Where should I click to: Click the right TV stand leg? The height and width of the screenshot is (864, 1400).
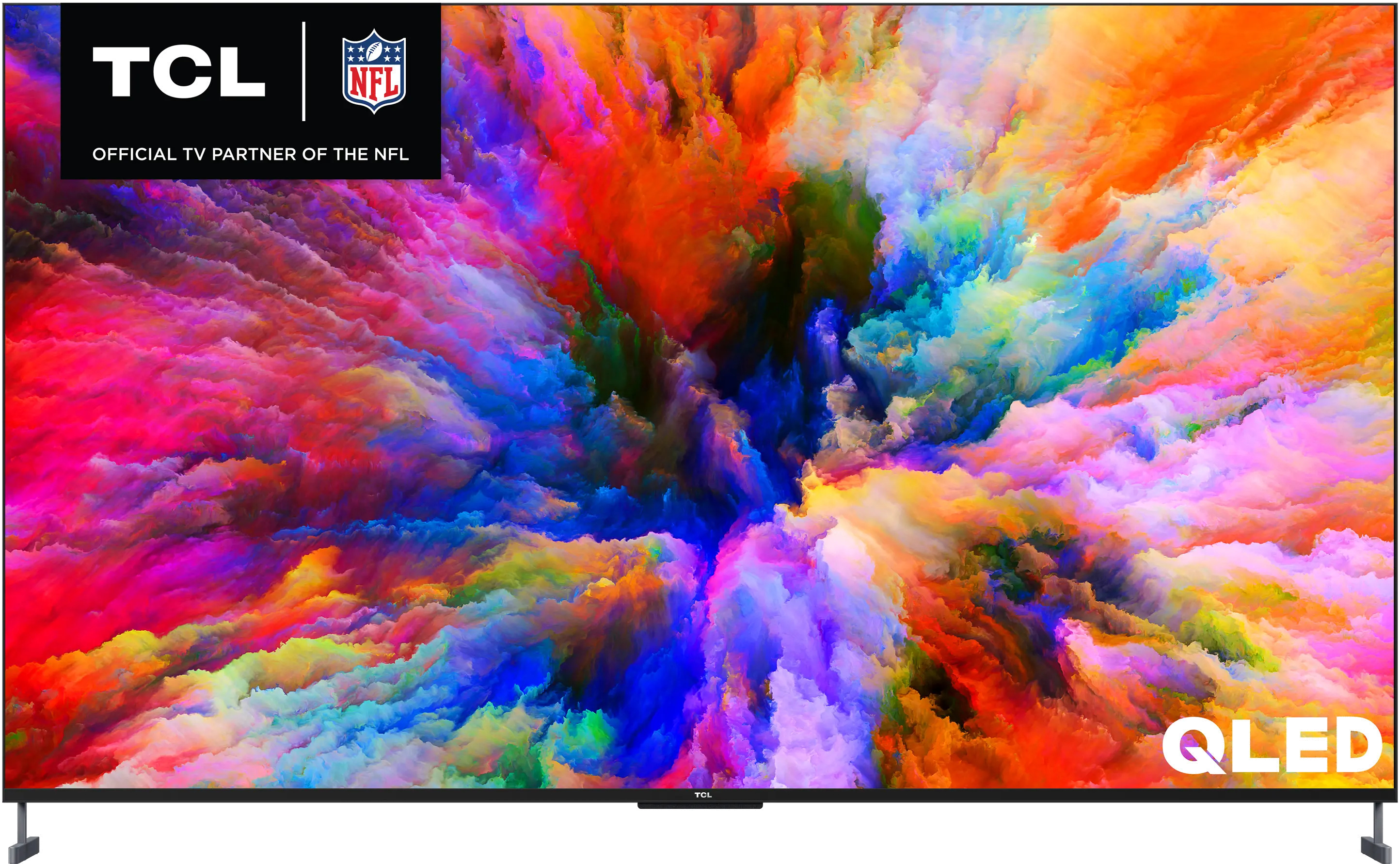click(1378, 832)
